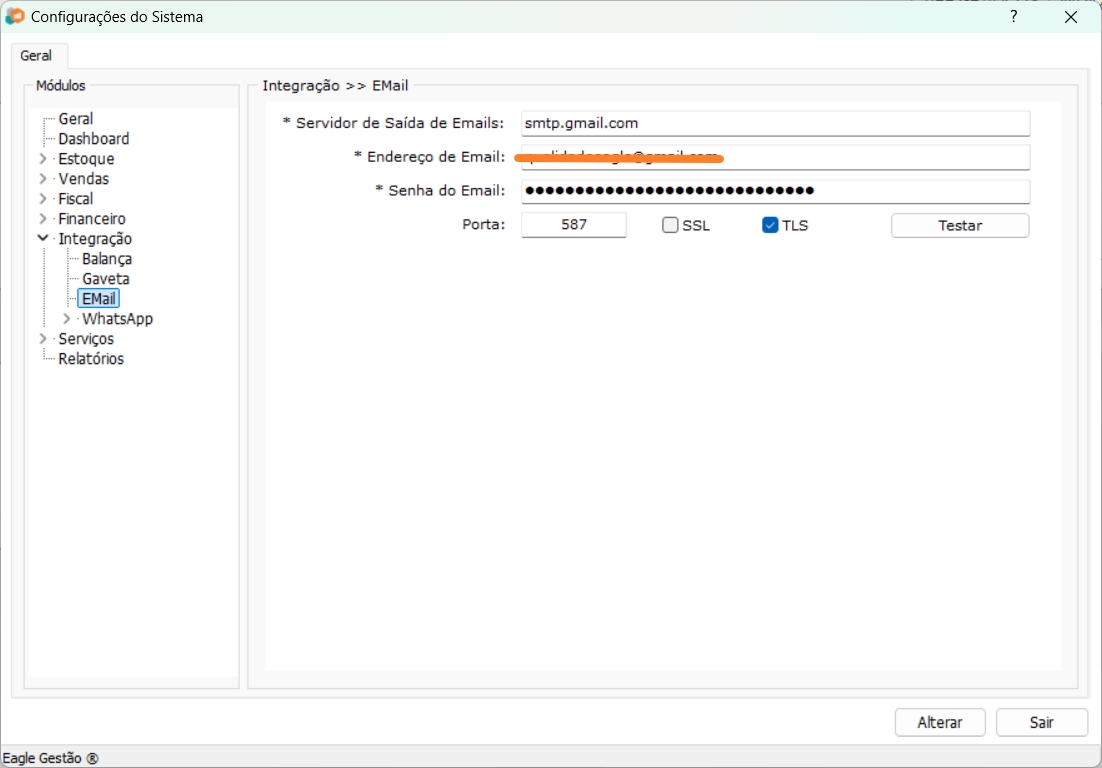Expand the Serviços tree node

click(43, 339)
